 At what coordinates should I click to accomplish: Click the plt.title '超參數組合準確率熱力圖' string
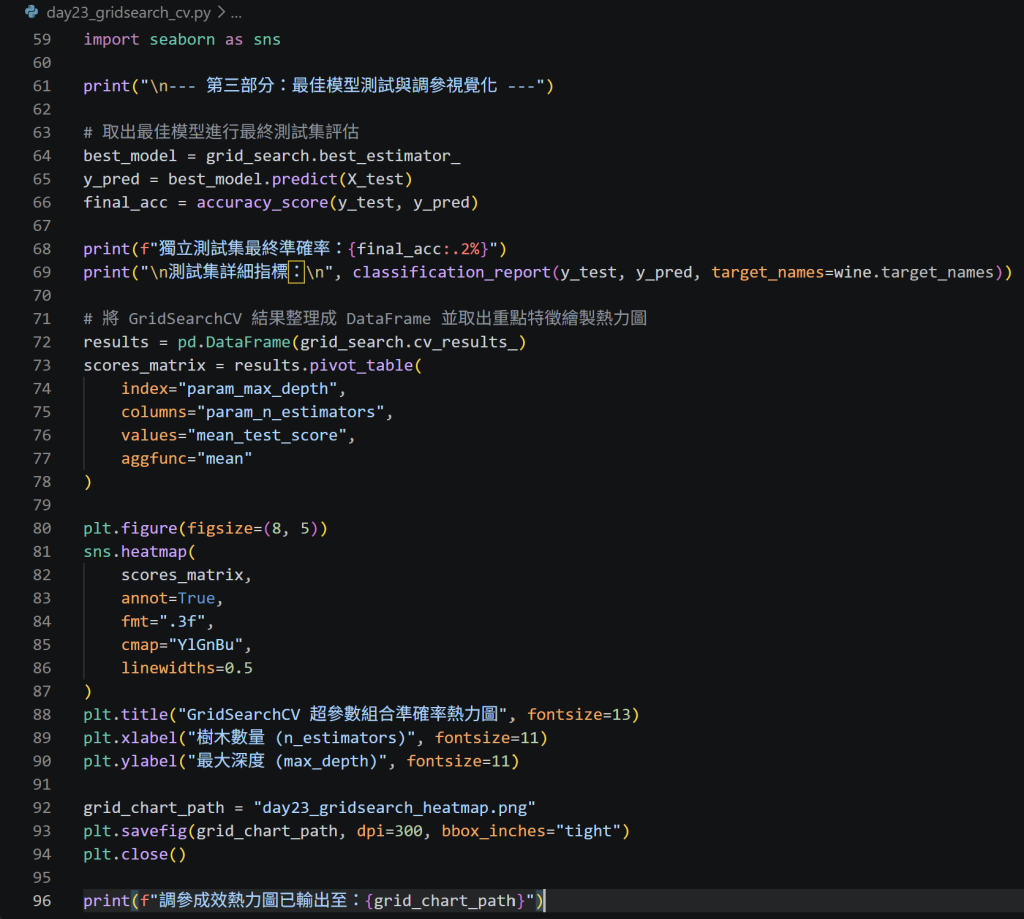pyautogui.click(x=342, y=715)
